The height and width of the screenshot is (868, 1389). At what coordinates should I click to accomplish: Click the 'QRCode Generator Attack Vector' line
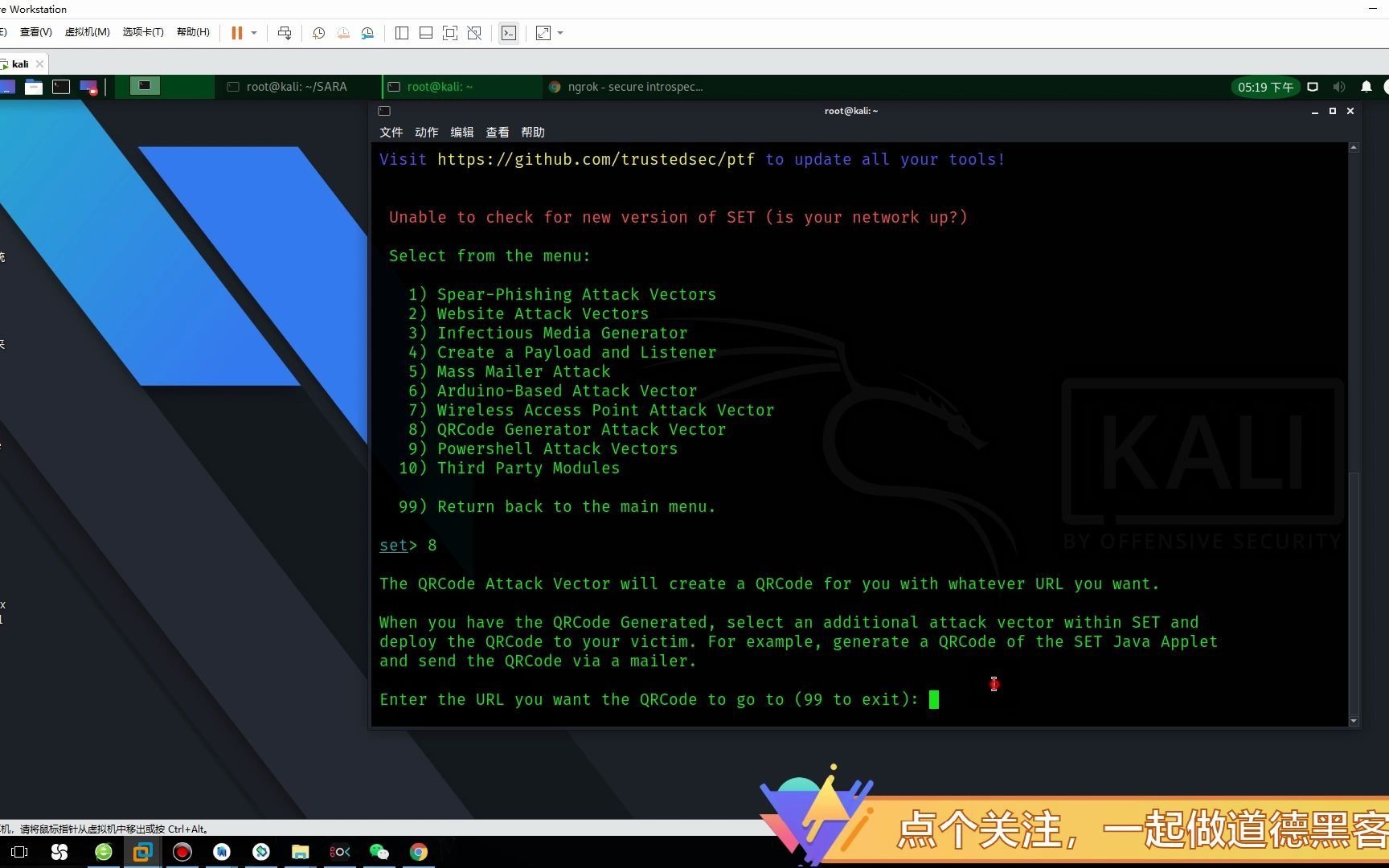click(567, 429)
